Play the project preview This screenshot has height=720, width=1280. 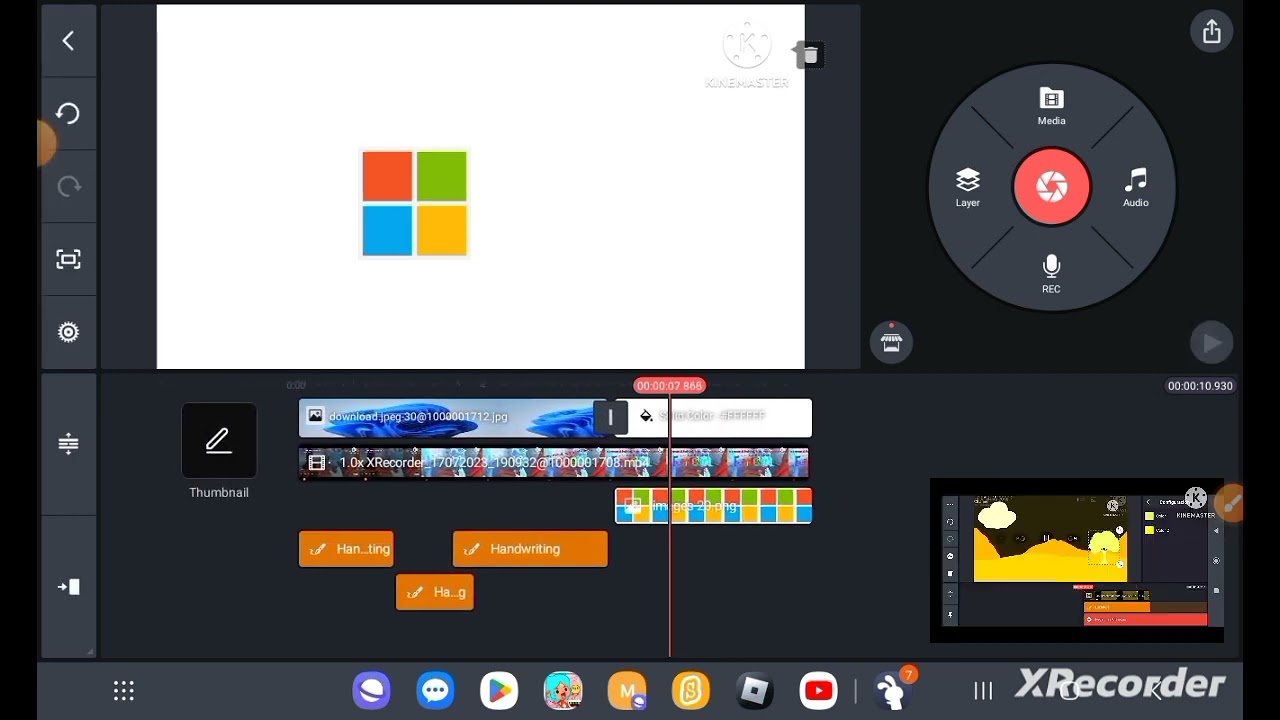[1212, 343]
